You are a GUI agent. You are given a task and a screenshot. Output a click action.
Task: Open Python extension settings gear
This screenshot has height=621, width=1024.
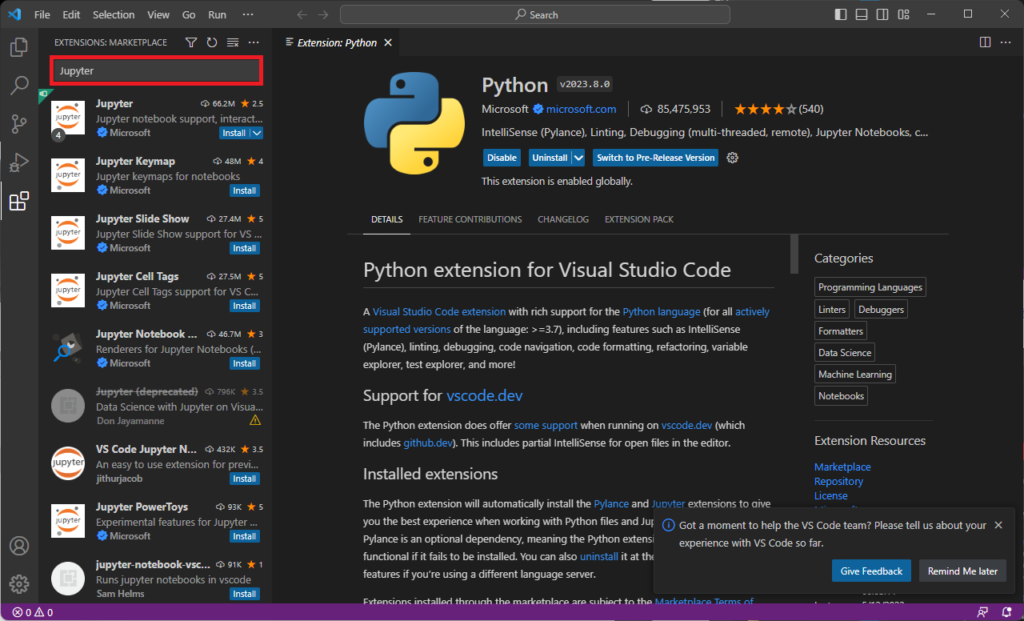coord(732,157)
